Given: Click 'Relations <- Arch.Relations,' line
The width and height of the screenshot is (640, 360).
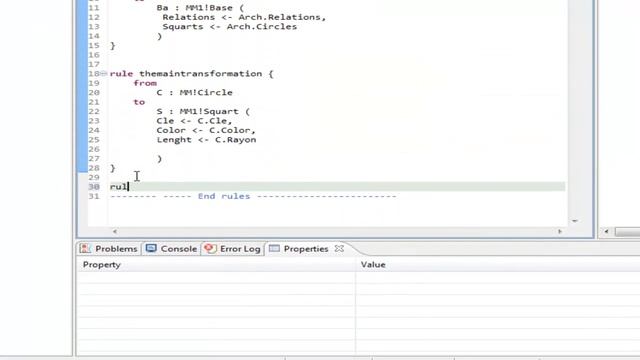Looking at the screenshot, I should pos(244,17).
